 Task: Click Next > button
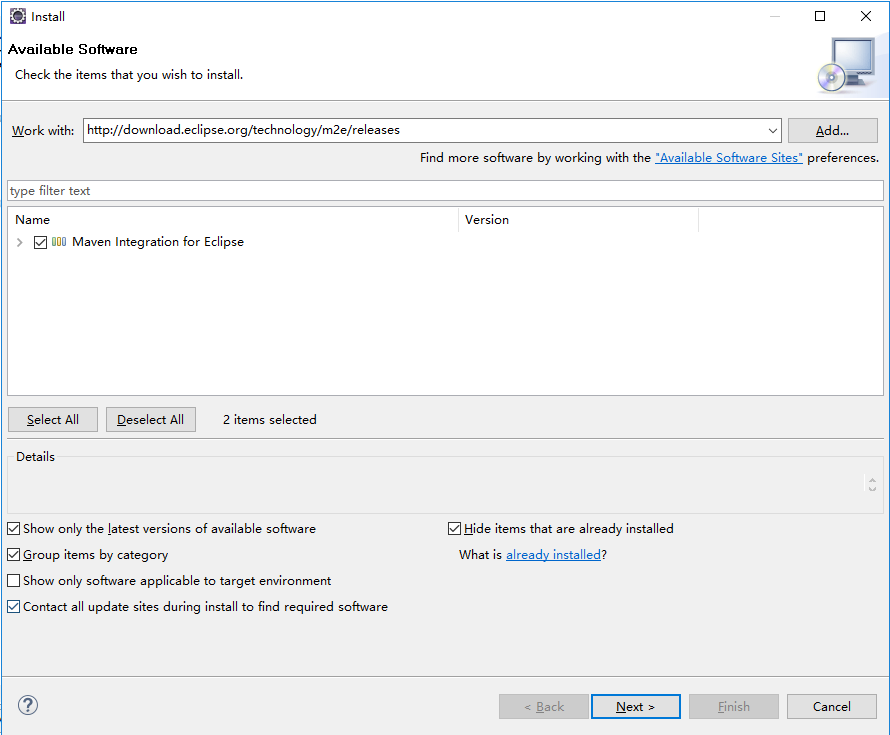point(636,707)
